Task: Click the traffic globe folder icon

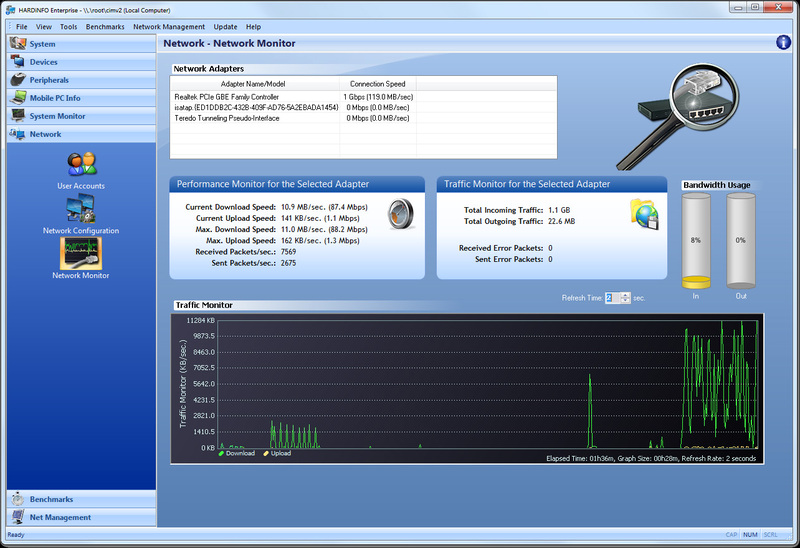Action: click(645, 214)
